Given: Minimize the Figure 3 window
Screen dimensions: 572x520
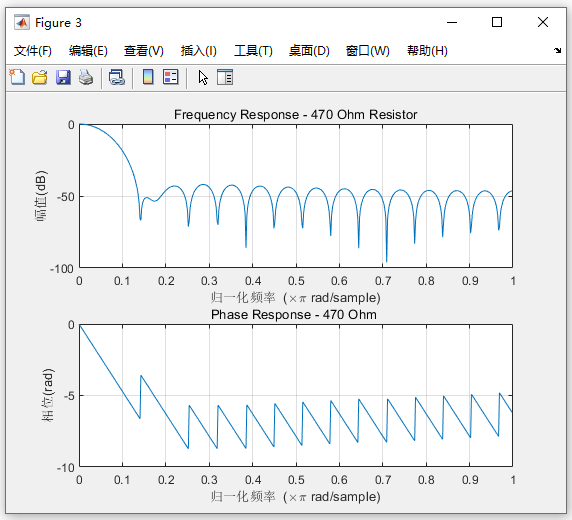Looking at the screenshot, I should pos(452,22).
